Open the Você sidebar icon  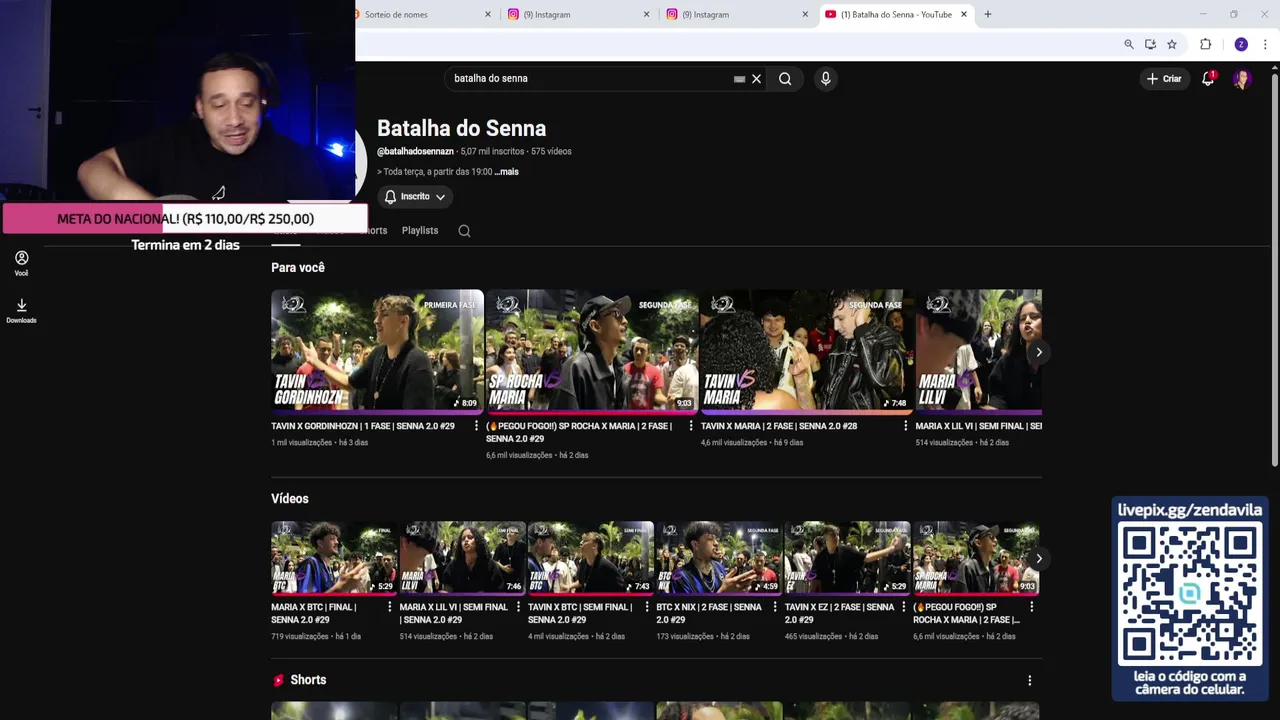click(x=21, y=263)
